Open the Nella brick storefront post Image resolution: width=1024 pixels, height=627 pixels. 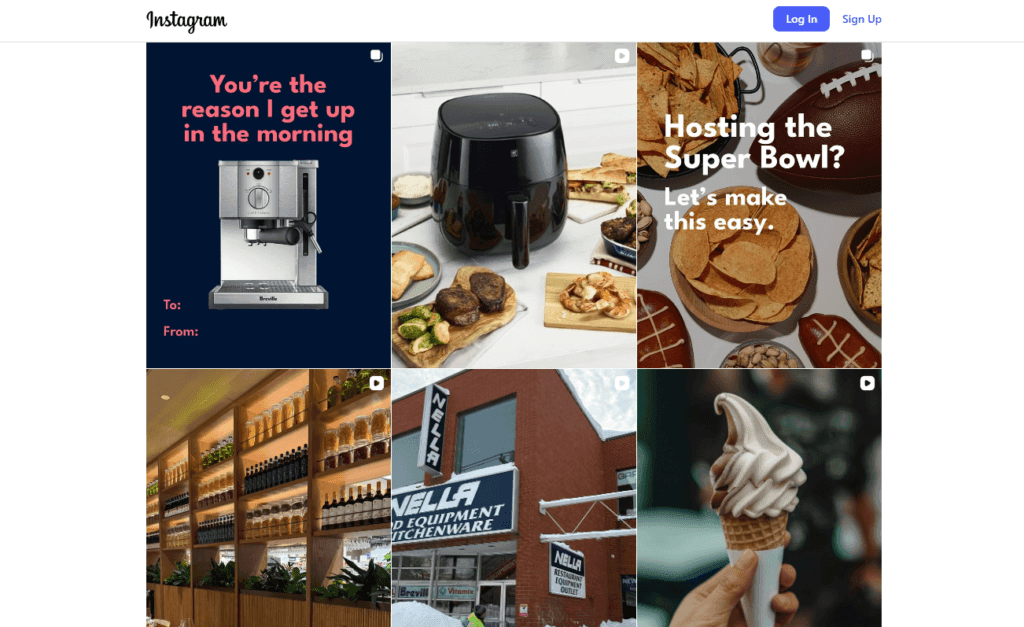[514, 498]
